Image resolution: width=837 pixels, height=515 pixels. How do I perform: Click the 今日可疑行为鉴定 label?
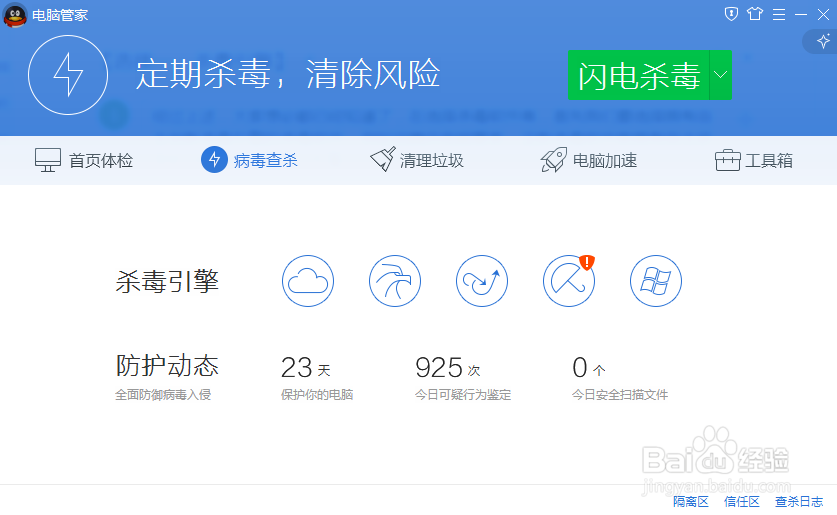[463, 395]
